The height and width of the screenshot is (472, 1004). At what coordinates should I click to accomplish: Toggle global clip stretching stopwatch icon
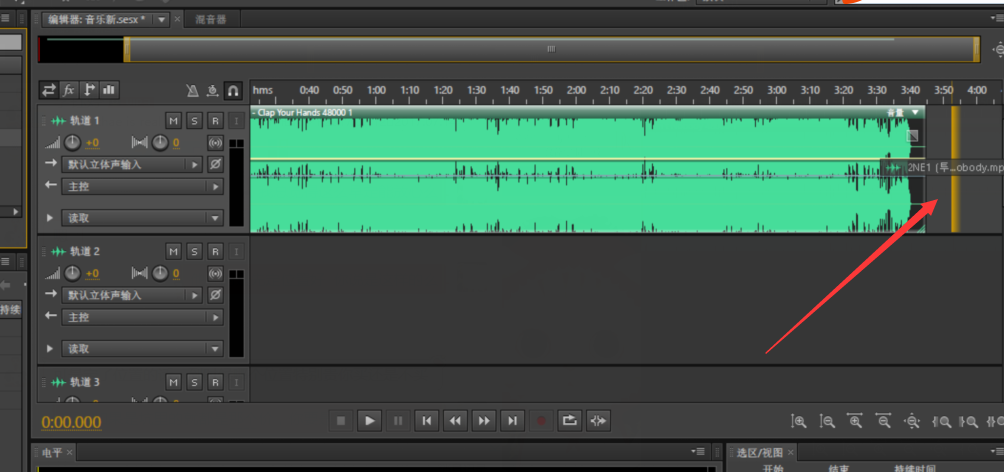(213, 91)
